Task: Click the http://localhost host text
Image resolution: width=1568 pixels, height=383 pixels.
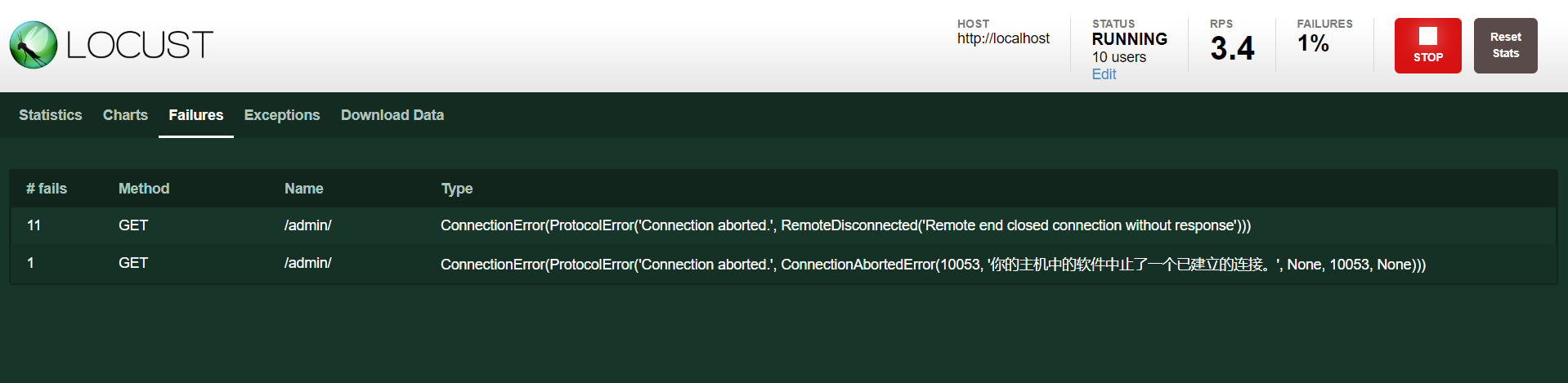Action: (x=1003, y=38)
